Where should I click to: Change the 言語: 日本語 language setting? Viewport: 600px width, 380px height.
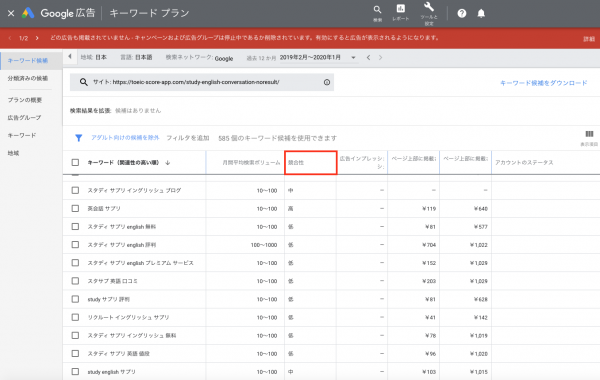136,57
